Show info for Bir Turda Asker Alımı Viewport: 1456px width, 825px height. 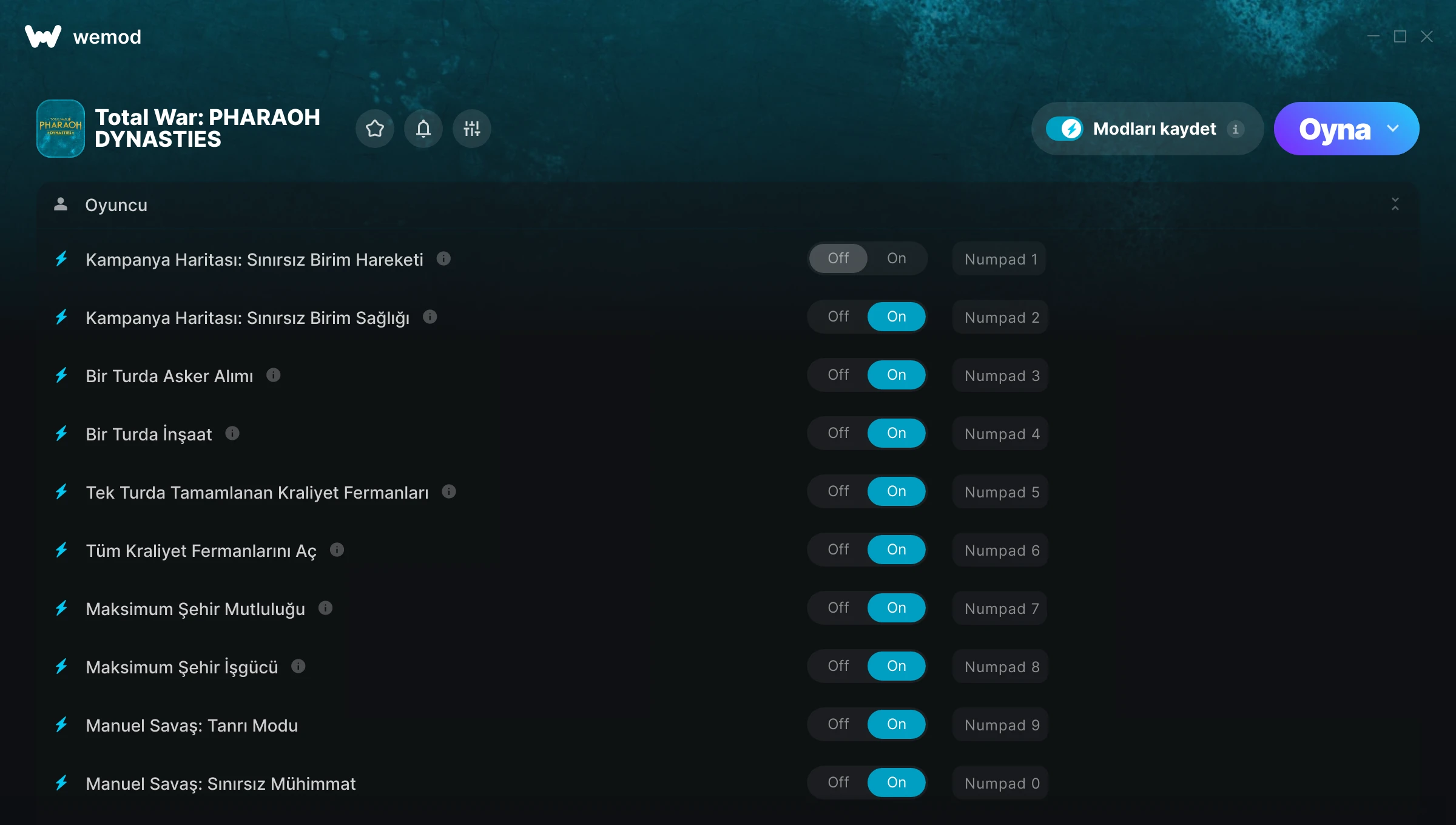coord(274,375)
